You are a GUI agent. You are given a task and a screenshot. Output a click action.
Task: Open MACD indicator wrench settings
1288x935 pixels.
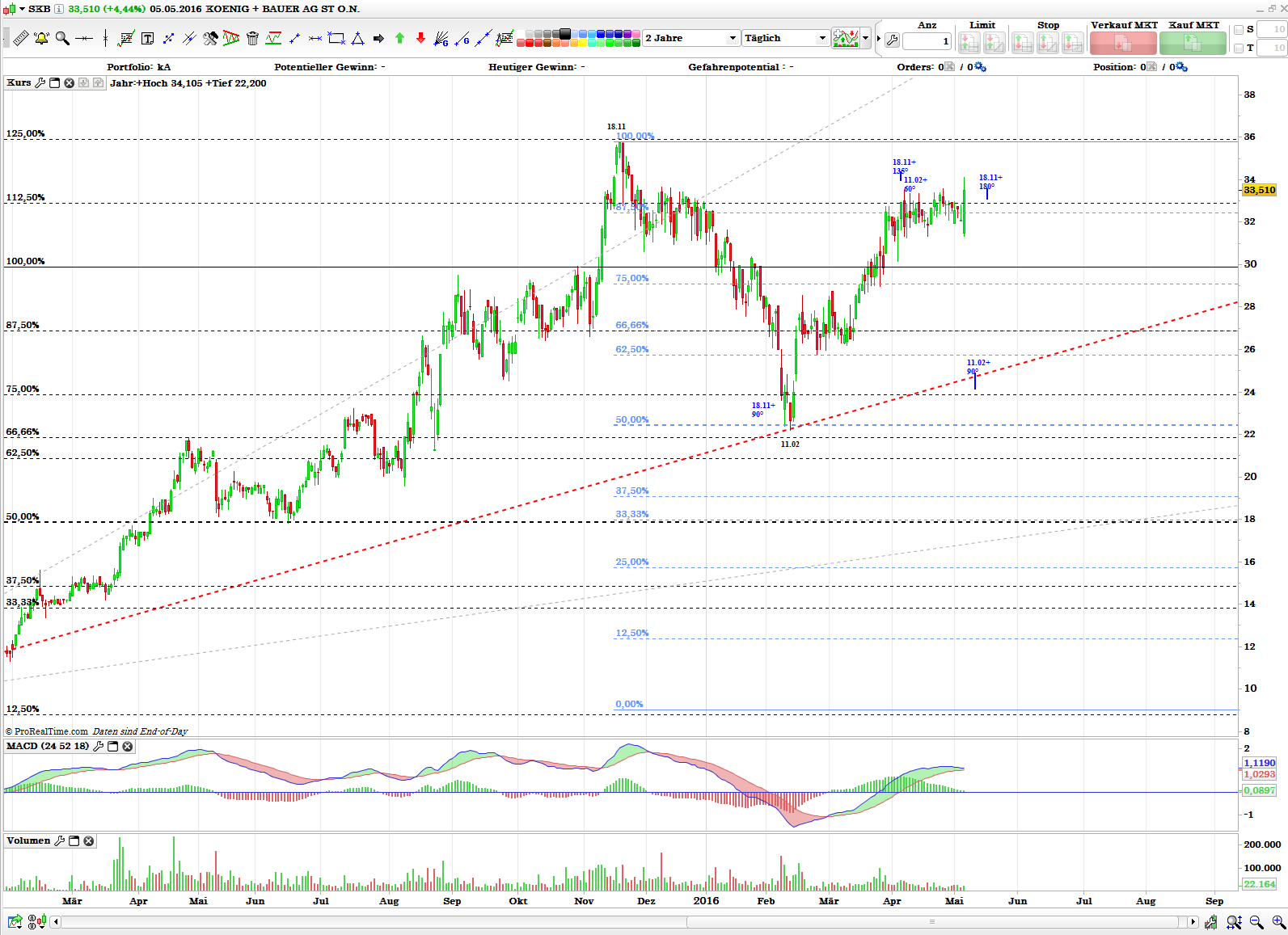(x=99, y=746)
